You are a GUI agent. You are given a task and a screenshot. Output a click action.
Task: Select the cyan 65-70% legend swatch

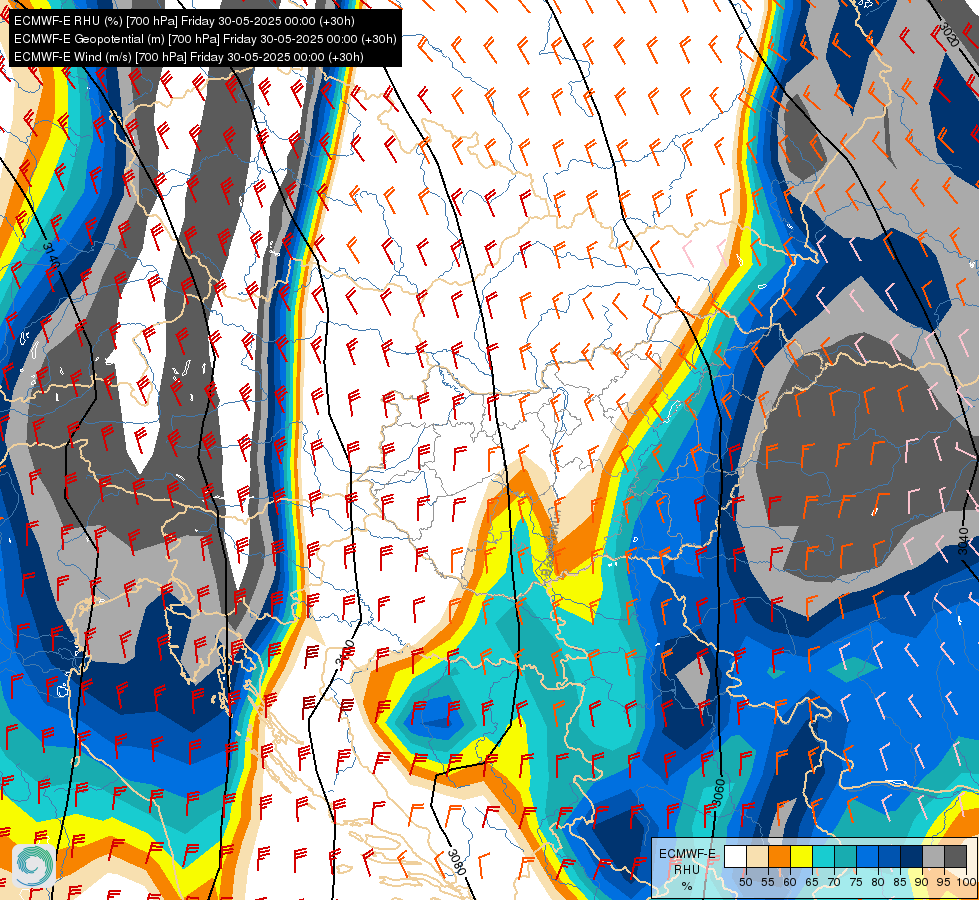[x=824, y=856]
